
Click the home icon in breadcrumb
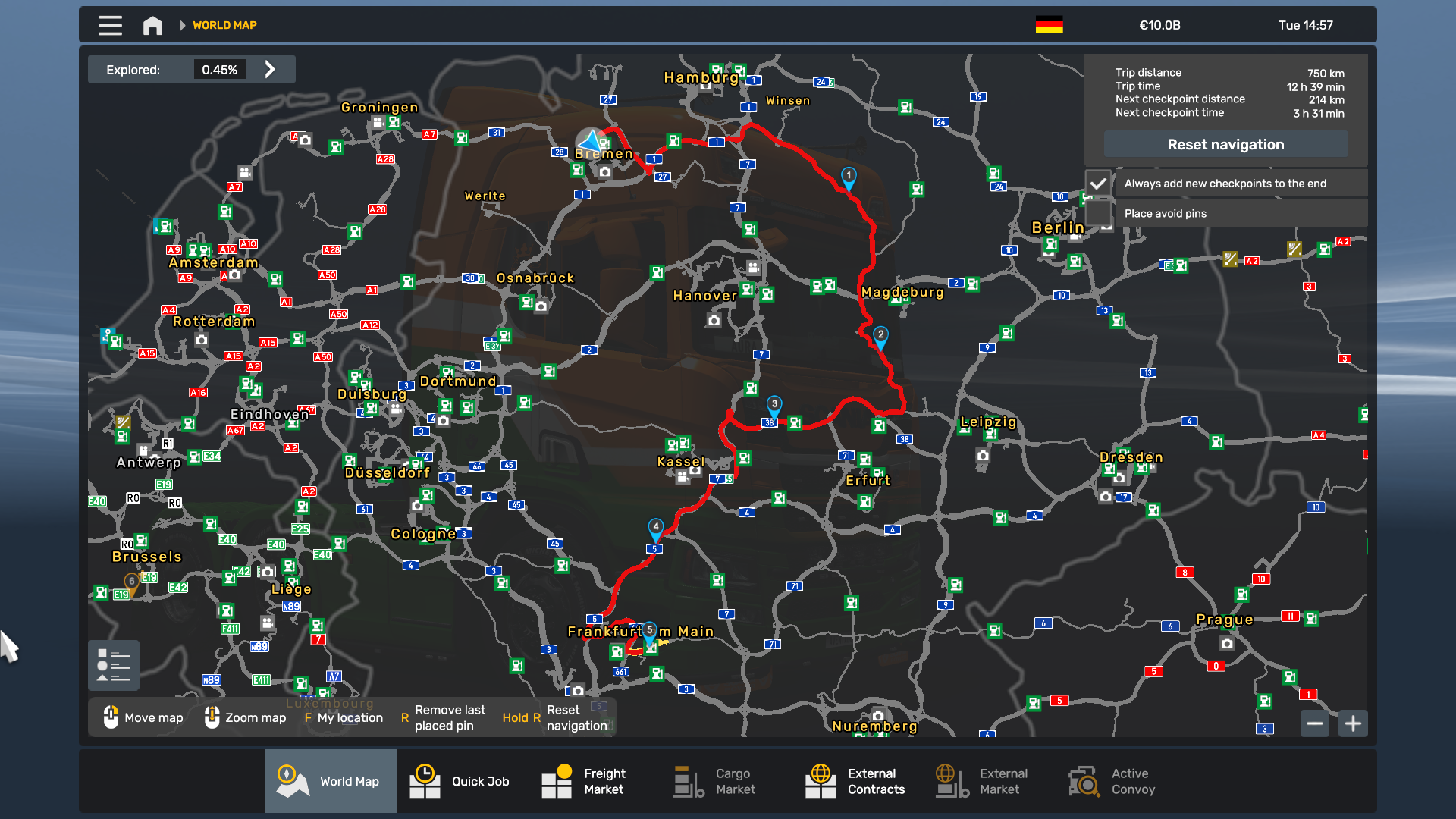(152, 25)
